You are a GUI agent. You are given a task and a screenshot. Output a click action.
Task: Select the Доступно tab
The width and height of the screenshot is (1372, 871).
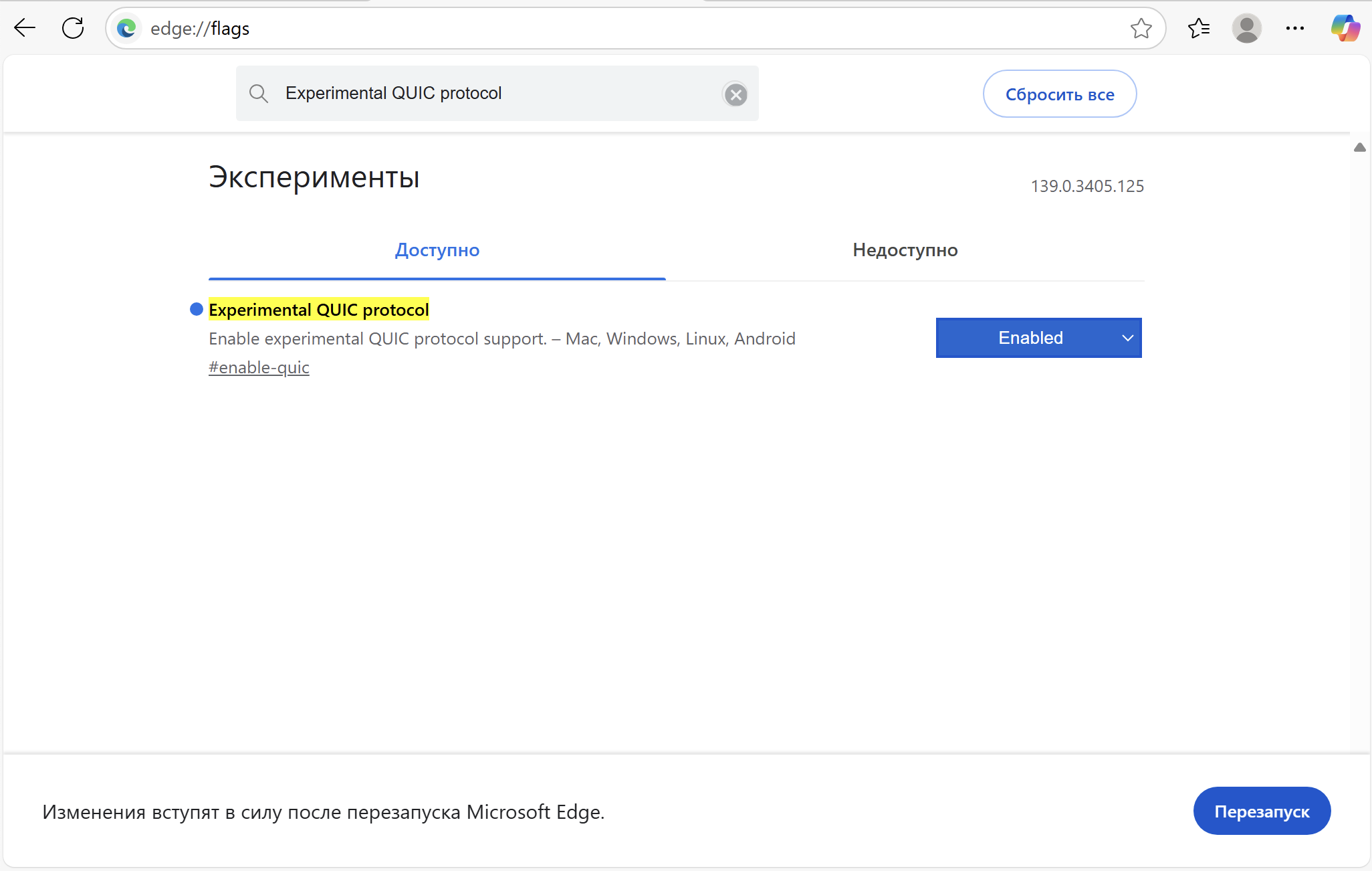click(x=437, y=250)
